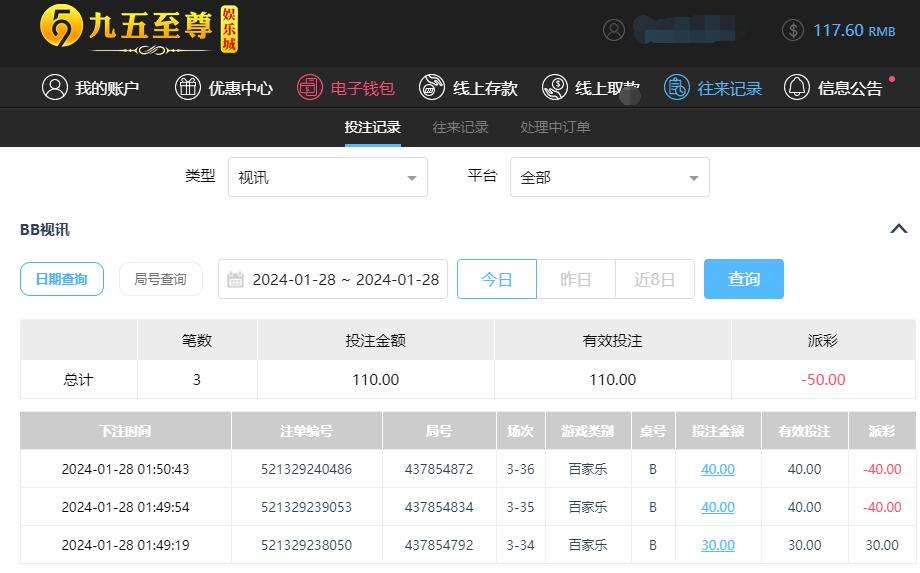Click the 游戏类别 column header
The height and width of the screenshot is (573, 920).
pos(588,431)
